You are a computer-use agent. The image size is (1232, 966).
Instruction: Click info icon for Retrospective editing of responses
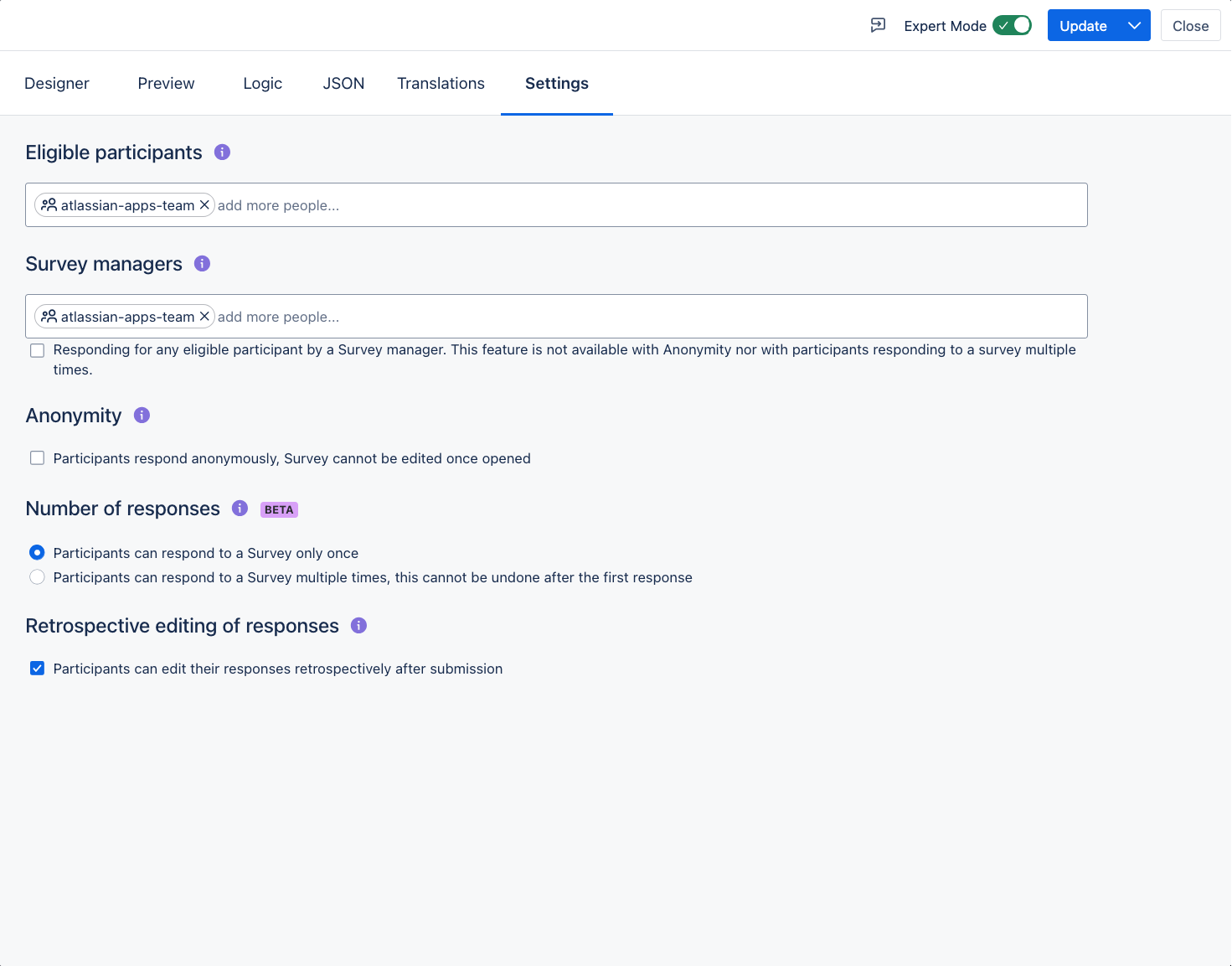point(358,625)
